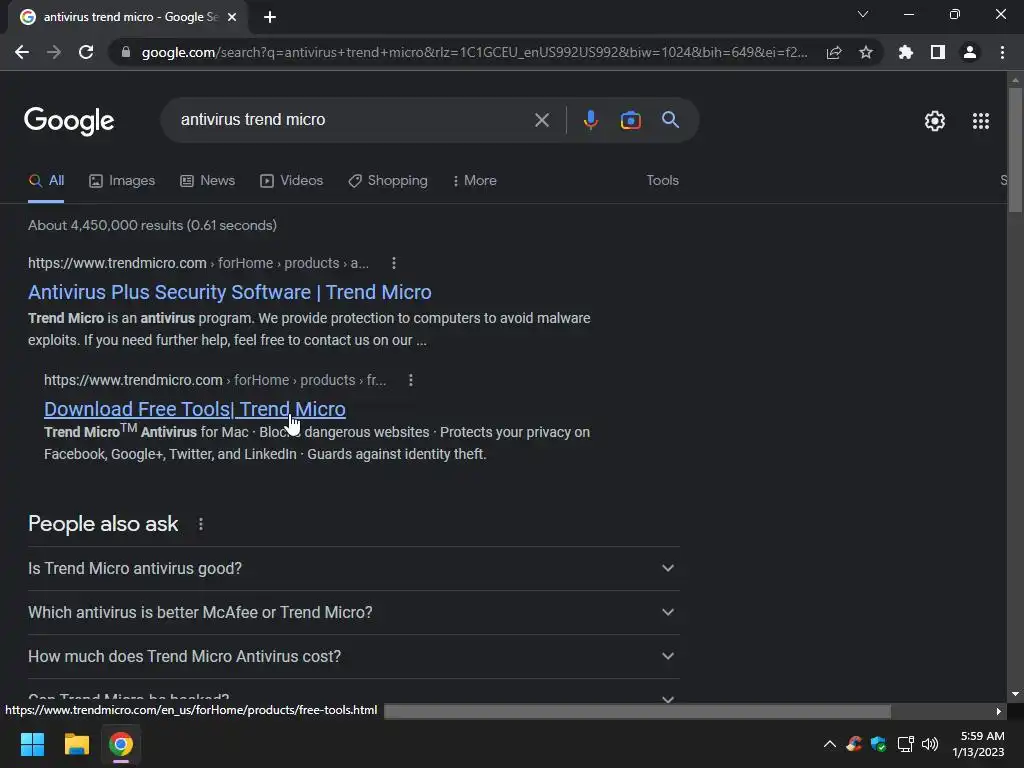Toggle the Chrome side panel icon

tap(938, 52)
